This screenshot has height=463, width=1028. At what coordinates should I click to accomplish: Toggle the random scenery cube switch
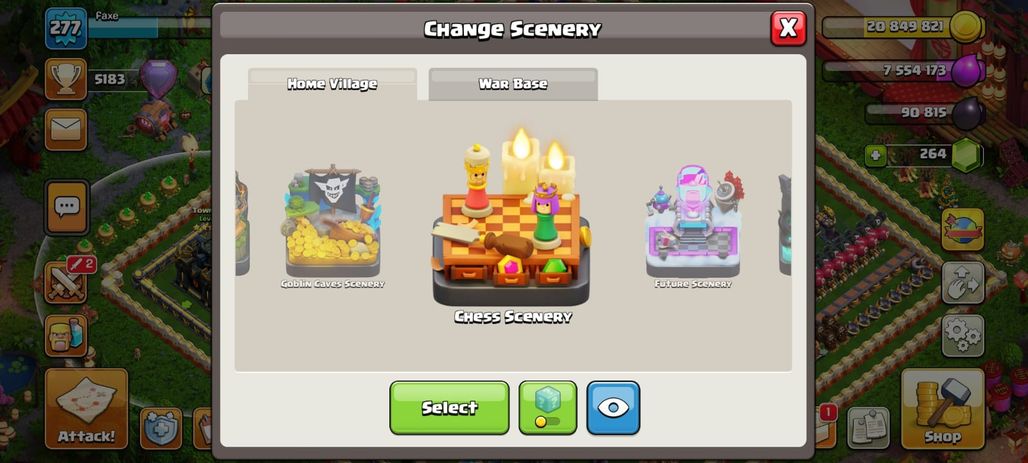point(547,407)
